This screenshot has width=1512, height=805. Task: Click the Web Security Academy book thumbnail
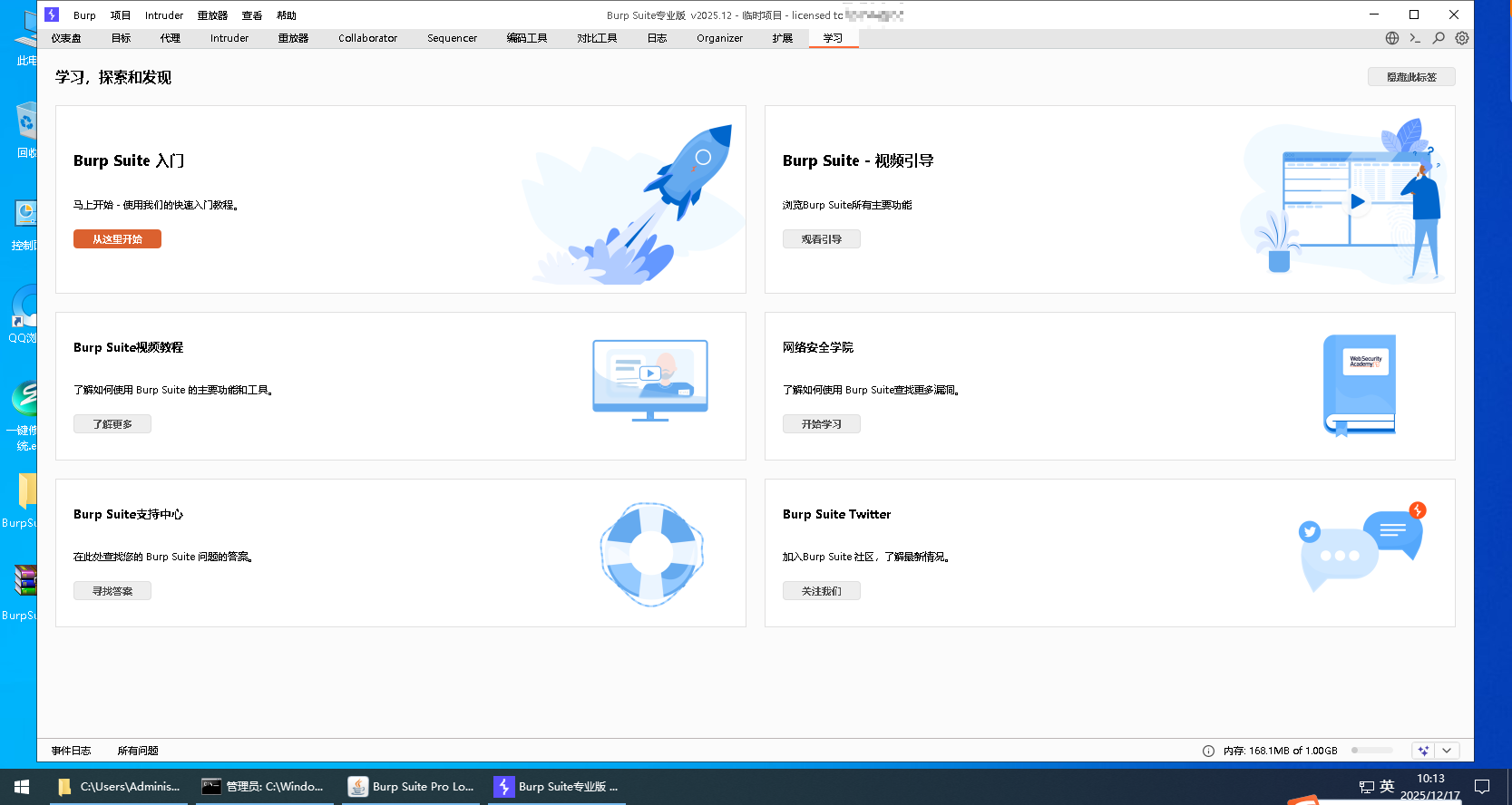[x=1359, y=385]
